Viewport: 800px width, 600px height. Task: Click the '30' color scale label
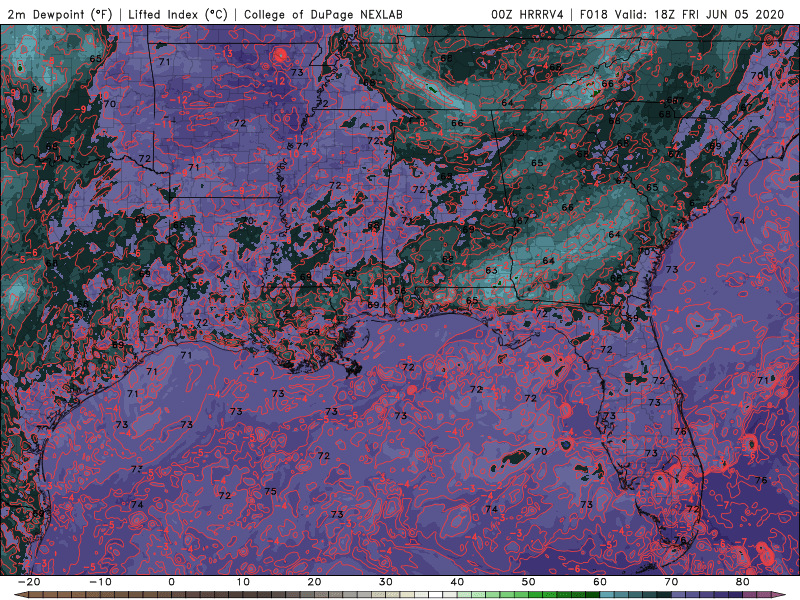click(x=386, y=582)
